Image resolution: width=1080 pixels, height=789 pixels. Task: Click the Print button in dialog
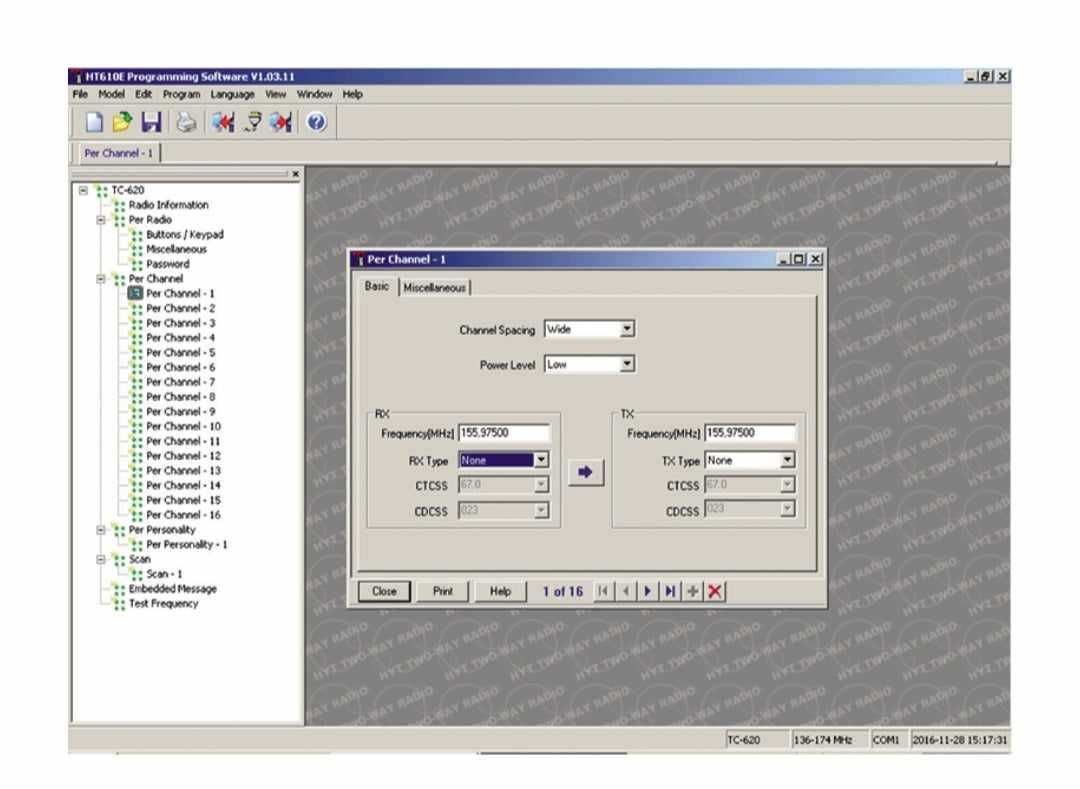click(x=443, y=591)
